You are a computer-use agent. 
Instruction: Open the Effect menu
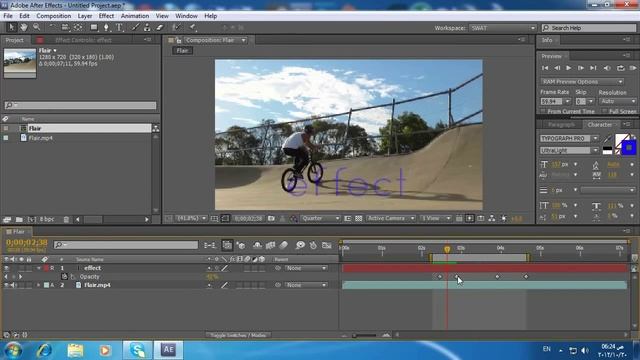[x=106, y=16]
